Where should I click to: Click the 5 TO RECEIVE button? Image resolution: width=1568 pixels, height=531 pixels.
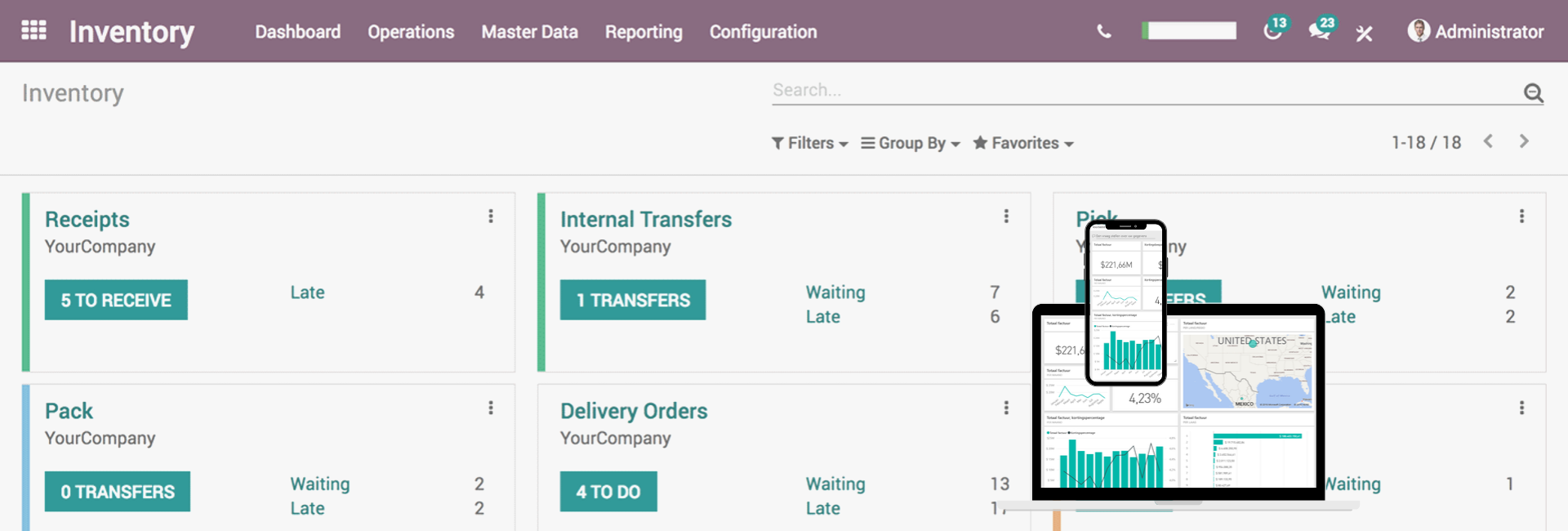(116, 300)
